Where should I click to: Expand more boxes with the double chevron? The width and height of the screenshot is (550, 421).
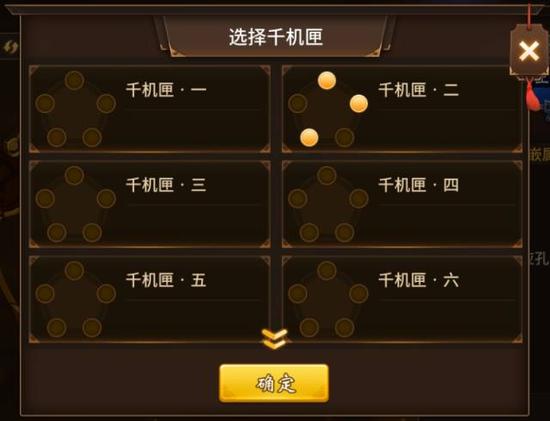[274, 339]
